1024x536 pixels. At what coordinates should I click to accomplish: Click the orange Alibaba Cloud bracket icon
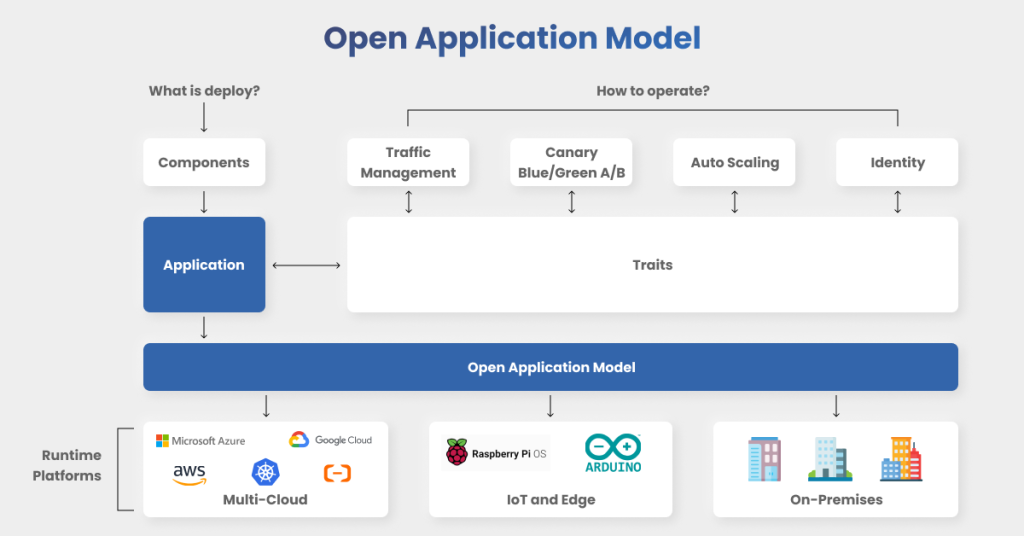pyautogui.click(x=337, y=473)
